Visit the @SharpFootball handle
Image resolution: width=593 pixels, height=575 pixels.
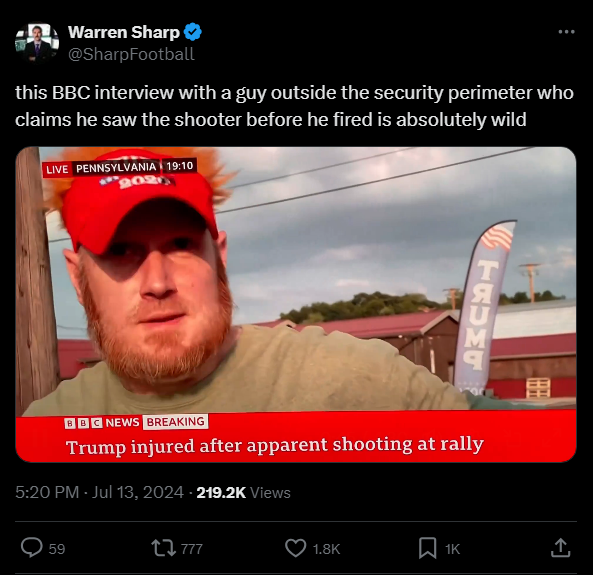[x=131, y=54]
